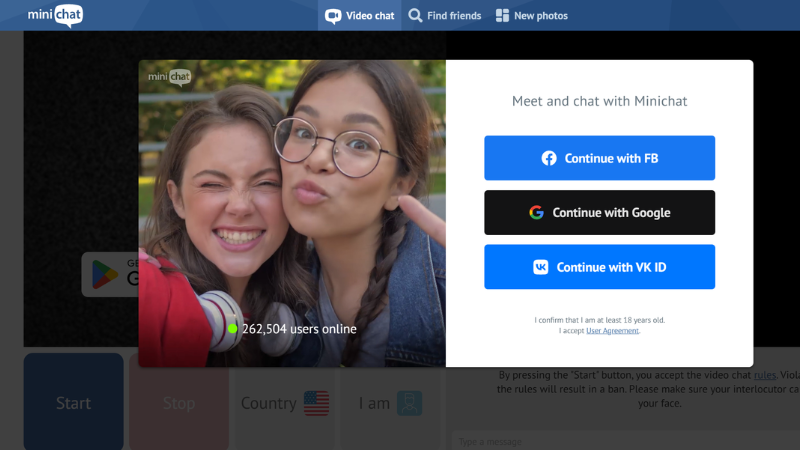800x450 pixels.
Task: Click the VK logo icon
Action: 541,267
